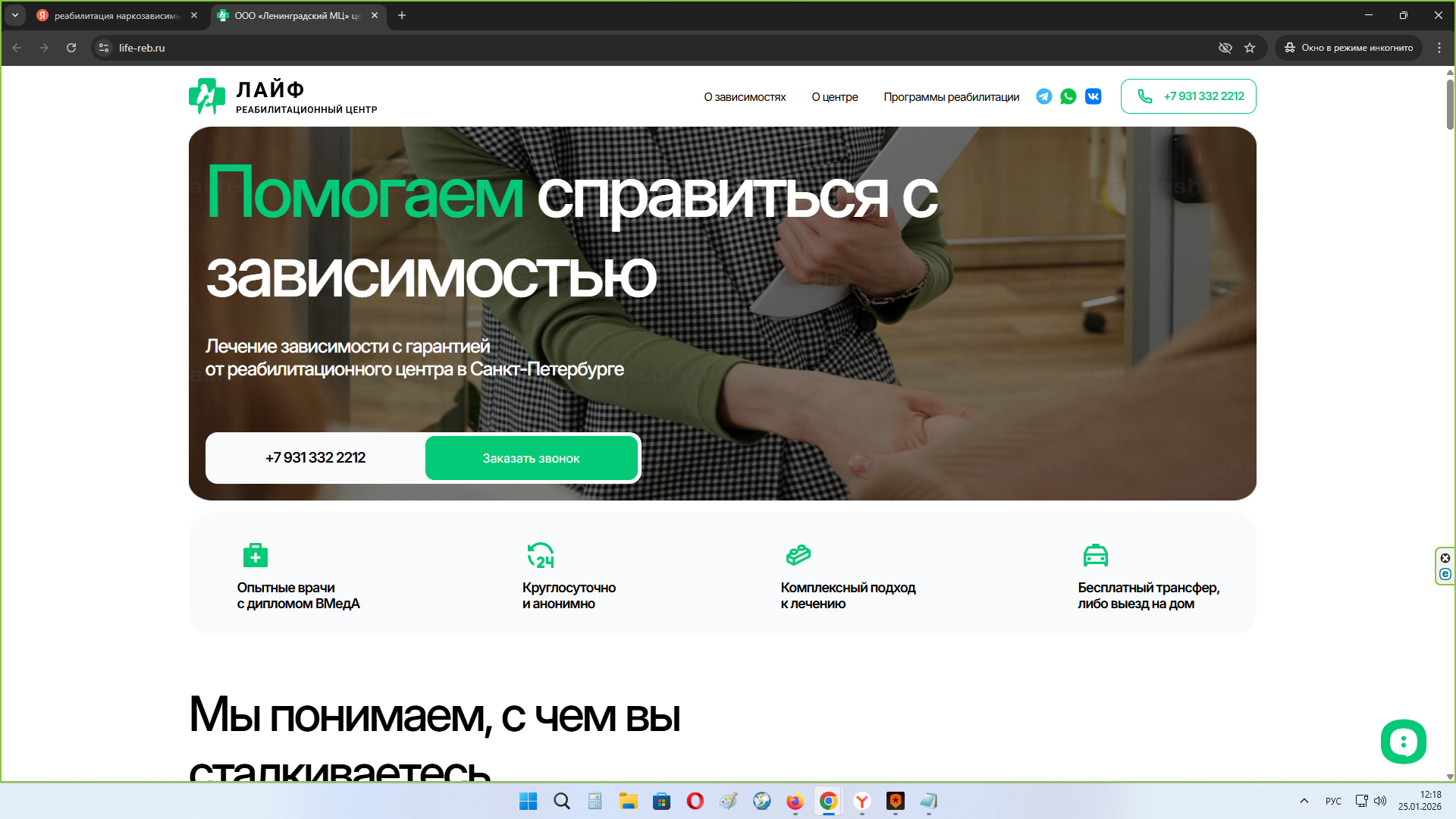Open the Telegram icon in header
1456x819 pixels.
point(1043,96)
